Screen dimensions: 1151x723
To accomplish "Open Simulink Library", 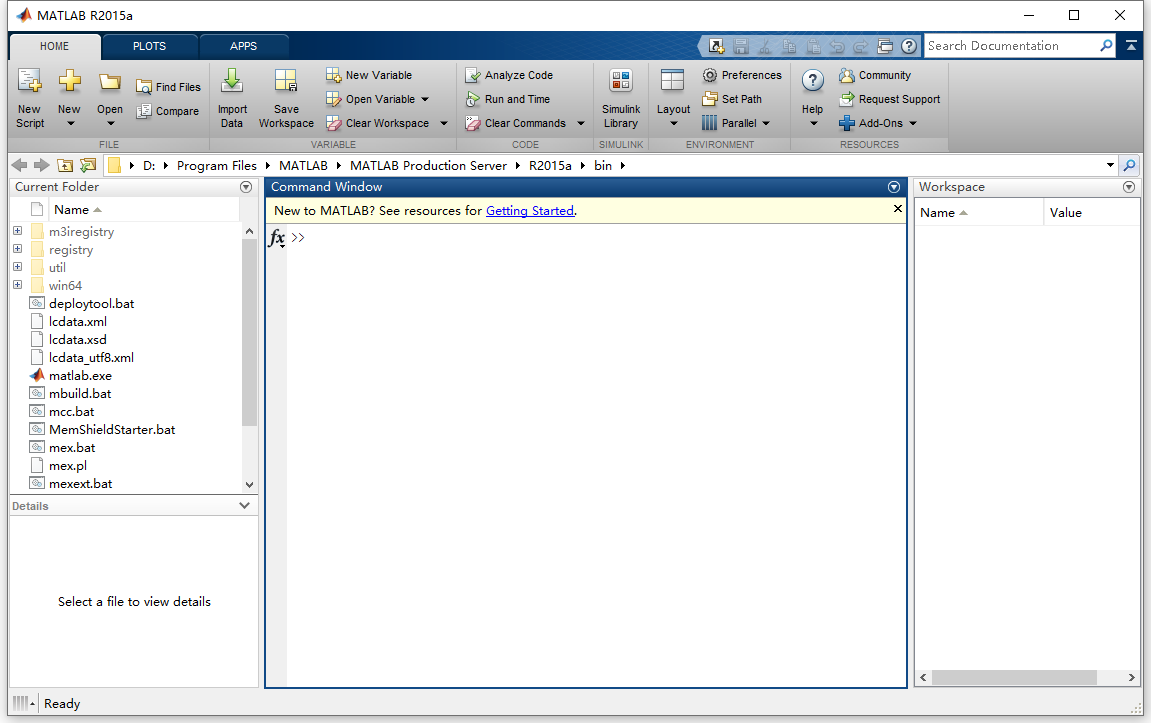I will [621, 98].
